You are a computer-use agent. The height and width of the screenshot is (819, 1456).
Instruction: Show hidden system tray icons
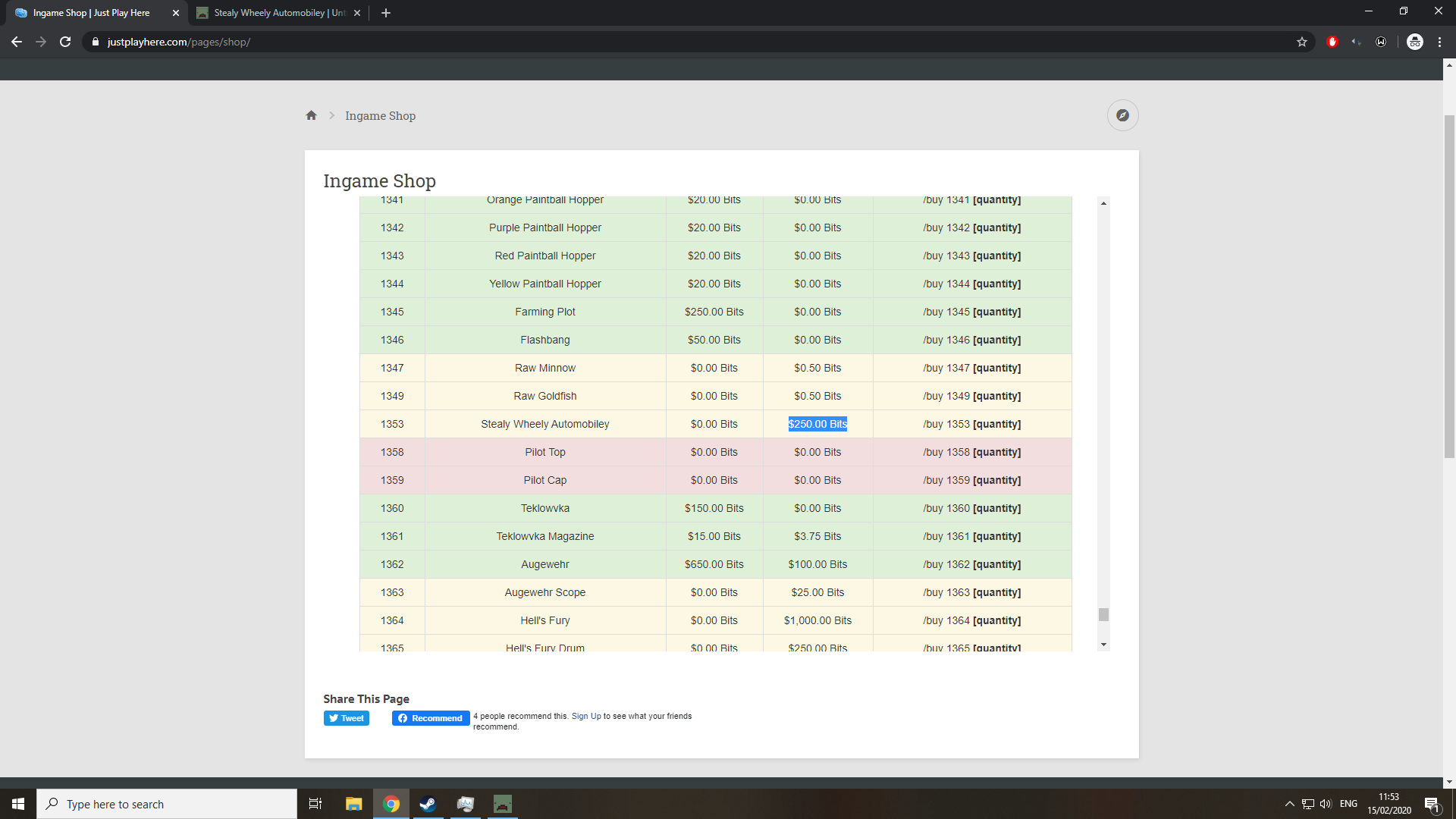(1289, 804)
